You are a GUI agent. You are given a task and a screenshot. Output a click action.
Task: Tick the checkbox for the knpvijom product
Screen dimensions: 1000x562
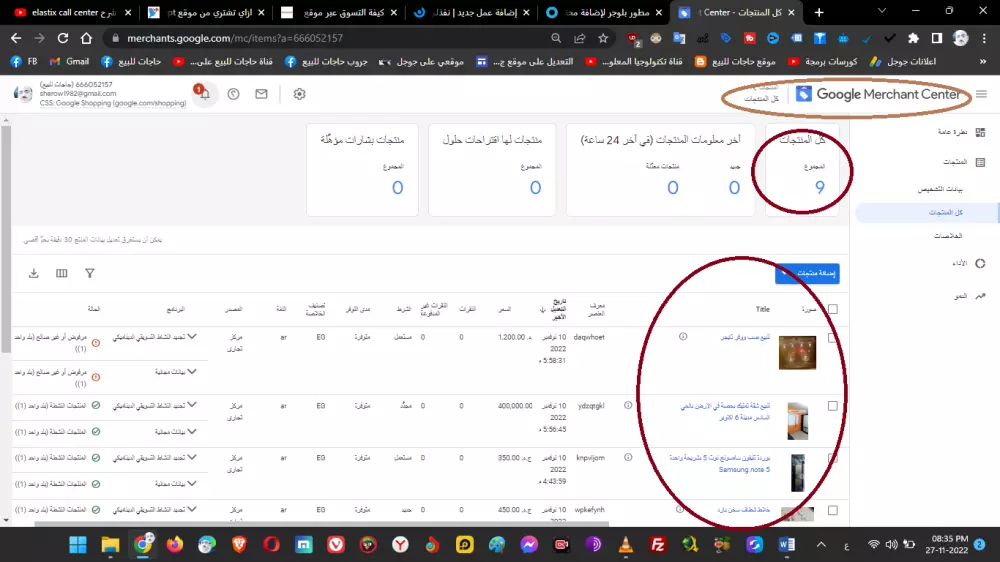click(833, 458)
